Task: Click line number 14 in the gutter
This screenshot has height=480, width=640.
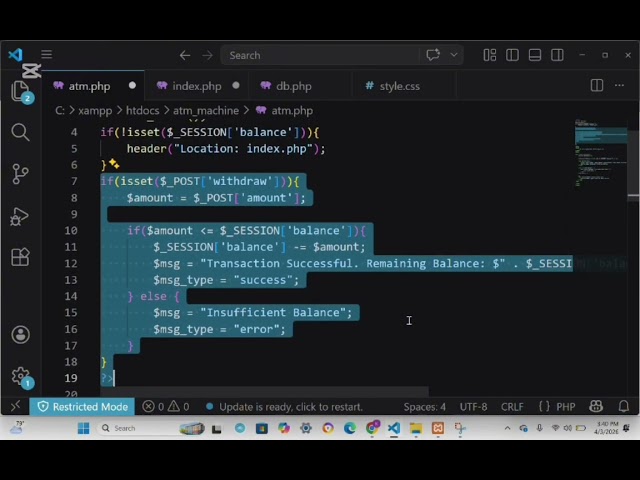Action: 71,296
